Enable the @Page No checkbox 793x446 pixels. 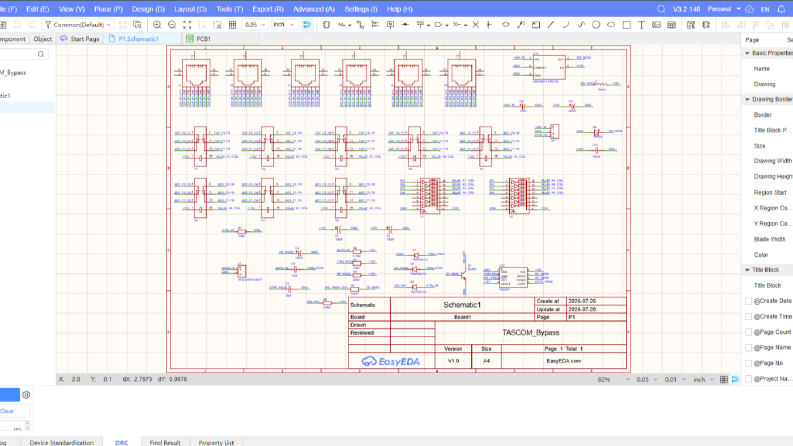[x=748, y=363]
